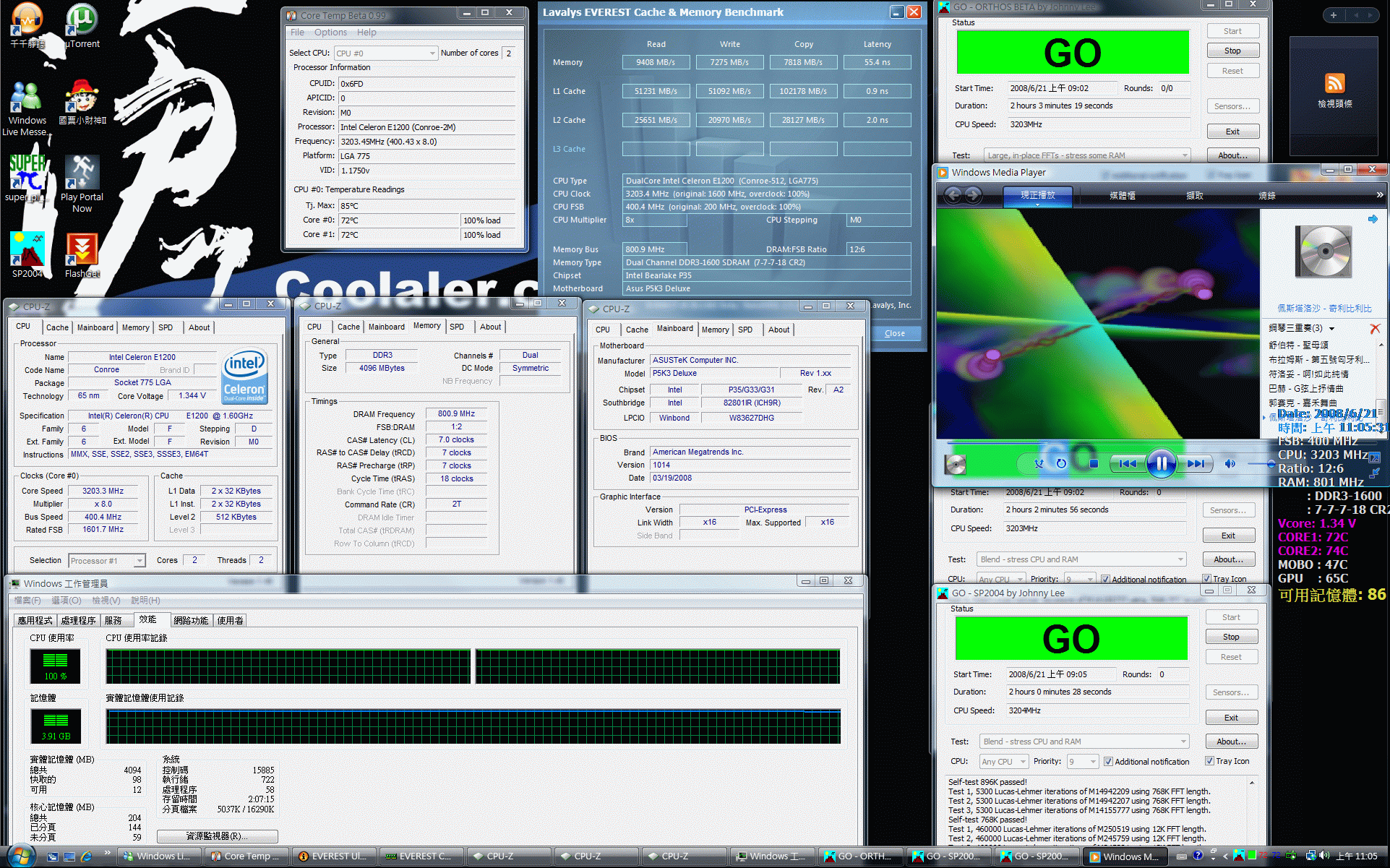Open the Priority dropdown in front SP2004 window

pyautogui.click(x=1082, y=761)
